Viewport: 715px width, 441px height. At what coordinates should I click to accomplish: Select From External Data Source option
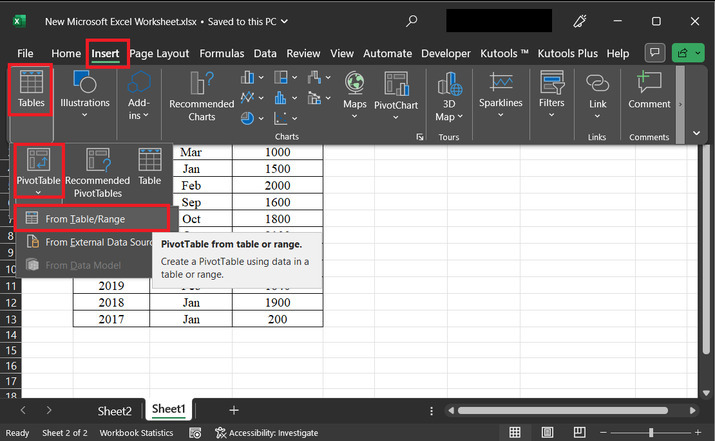[x=90, y=242]
